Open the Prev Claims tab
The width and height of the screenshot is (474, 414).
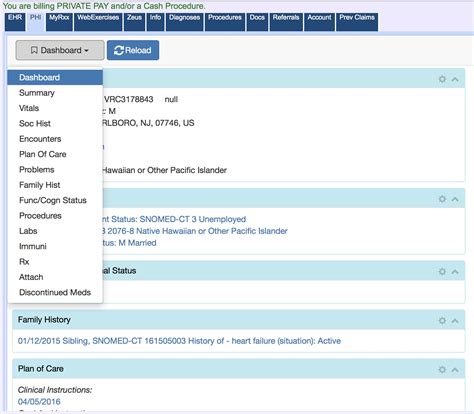click(357, 22)
